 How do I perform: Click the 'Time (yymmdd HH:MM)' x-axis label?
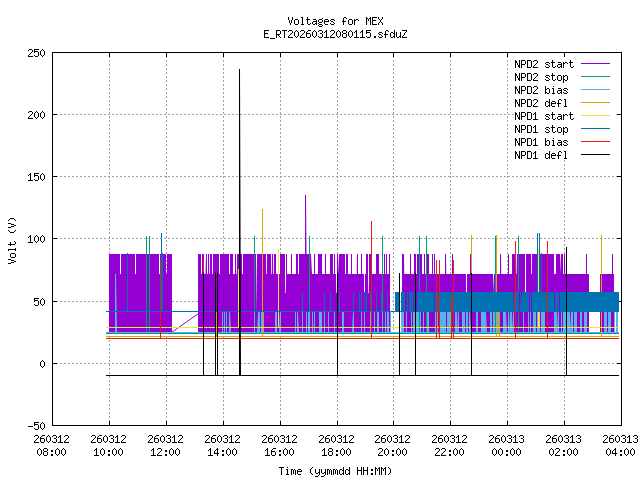pyautogui.click(x=335, y=470)
